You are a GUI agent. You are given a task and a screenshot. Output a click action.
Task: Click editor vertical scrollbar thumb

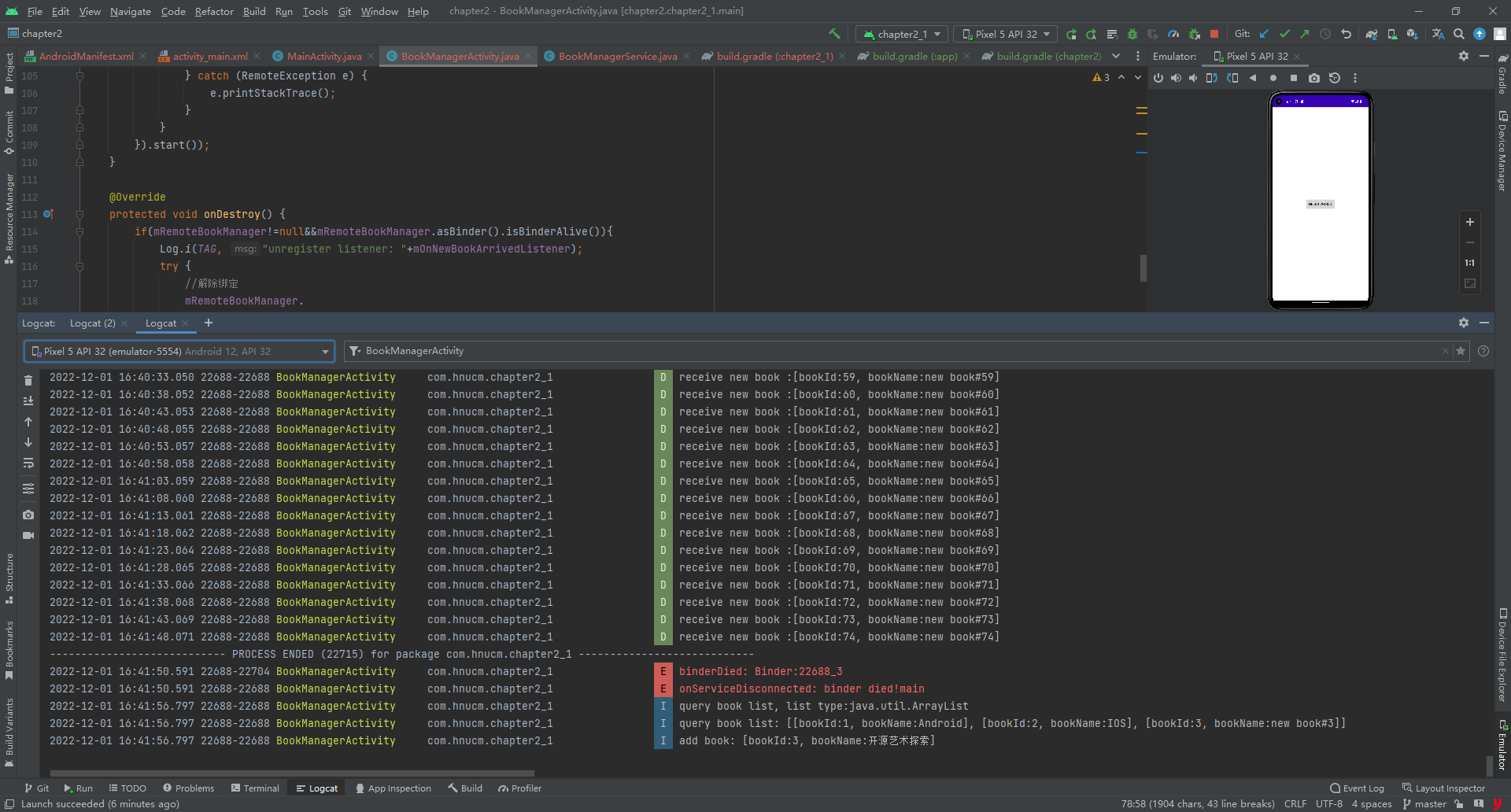pos(1143,268)
